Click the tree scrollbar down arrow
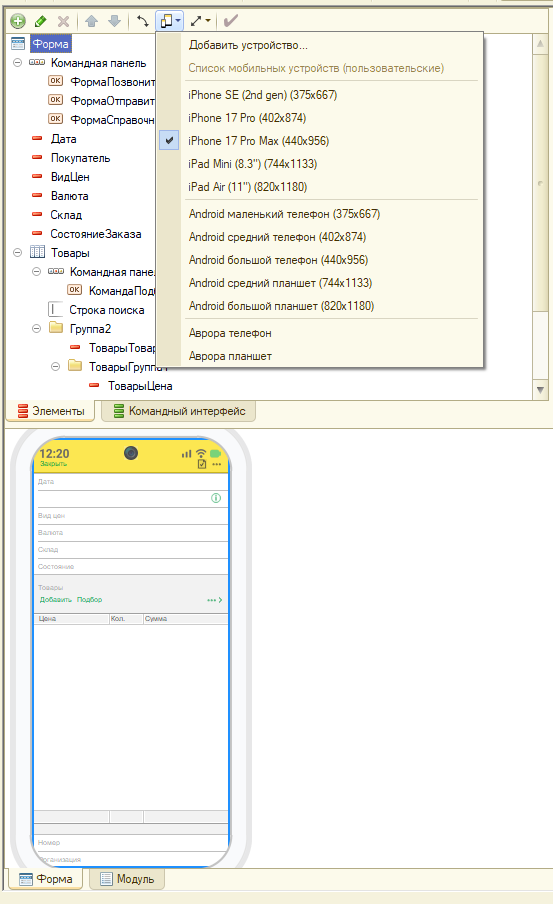 tap(540, 390)
